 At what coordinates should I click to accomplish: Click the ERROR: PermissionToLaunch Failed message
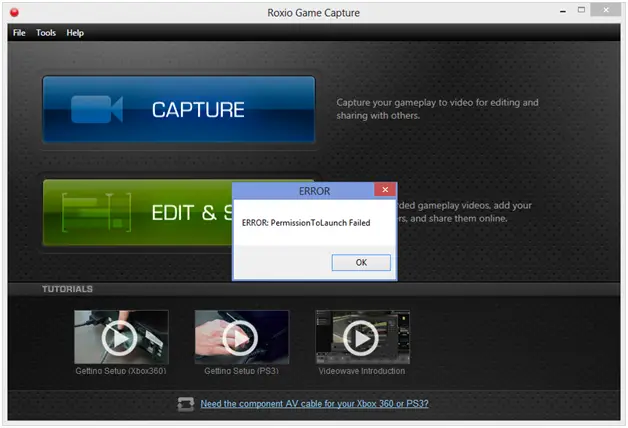(306, 223)
